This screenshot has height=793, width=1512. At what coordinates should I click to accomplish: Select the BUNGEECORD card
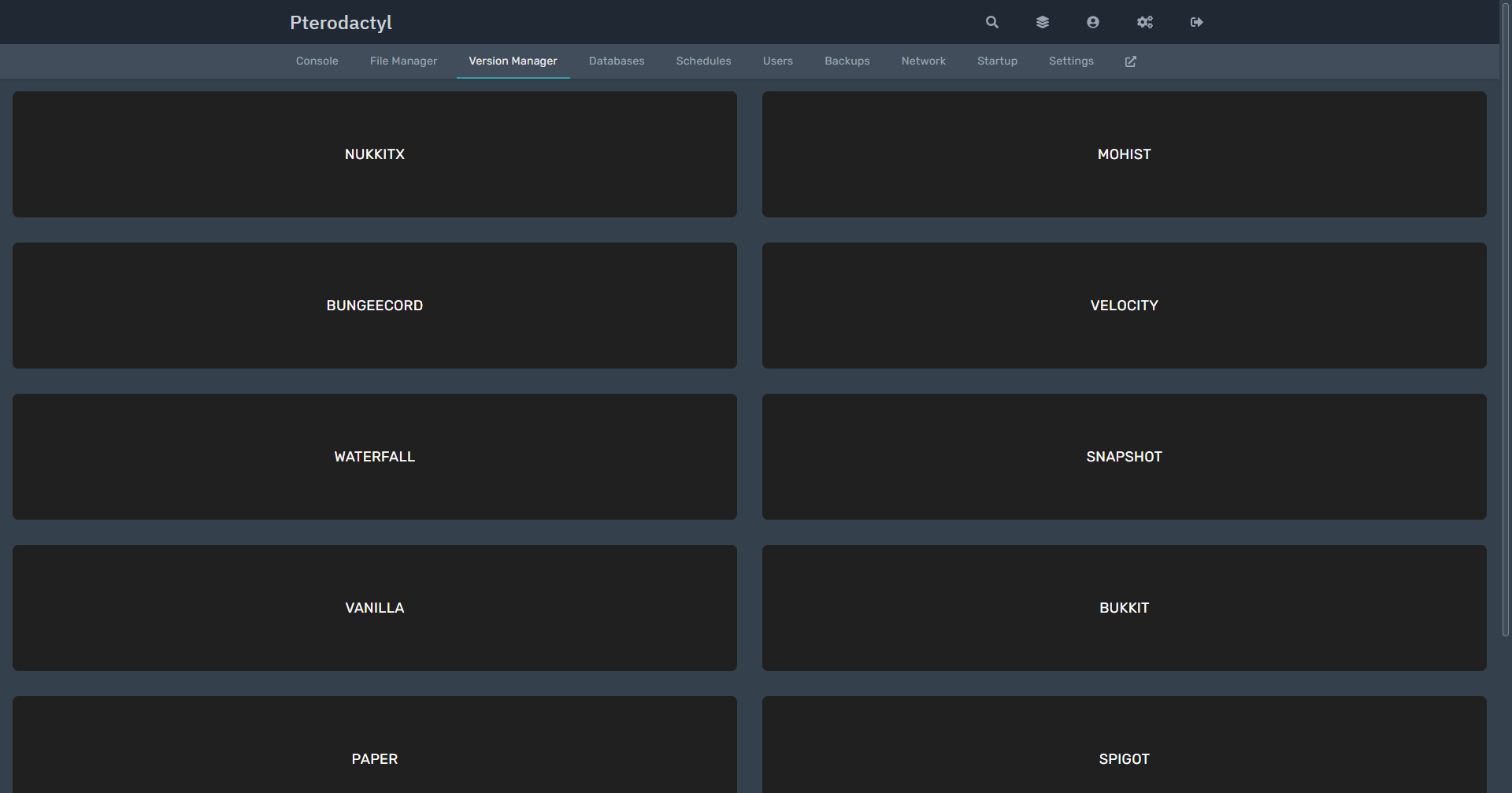point(375,306)
